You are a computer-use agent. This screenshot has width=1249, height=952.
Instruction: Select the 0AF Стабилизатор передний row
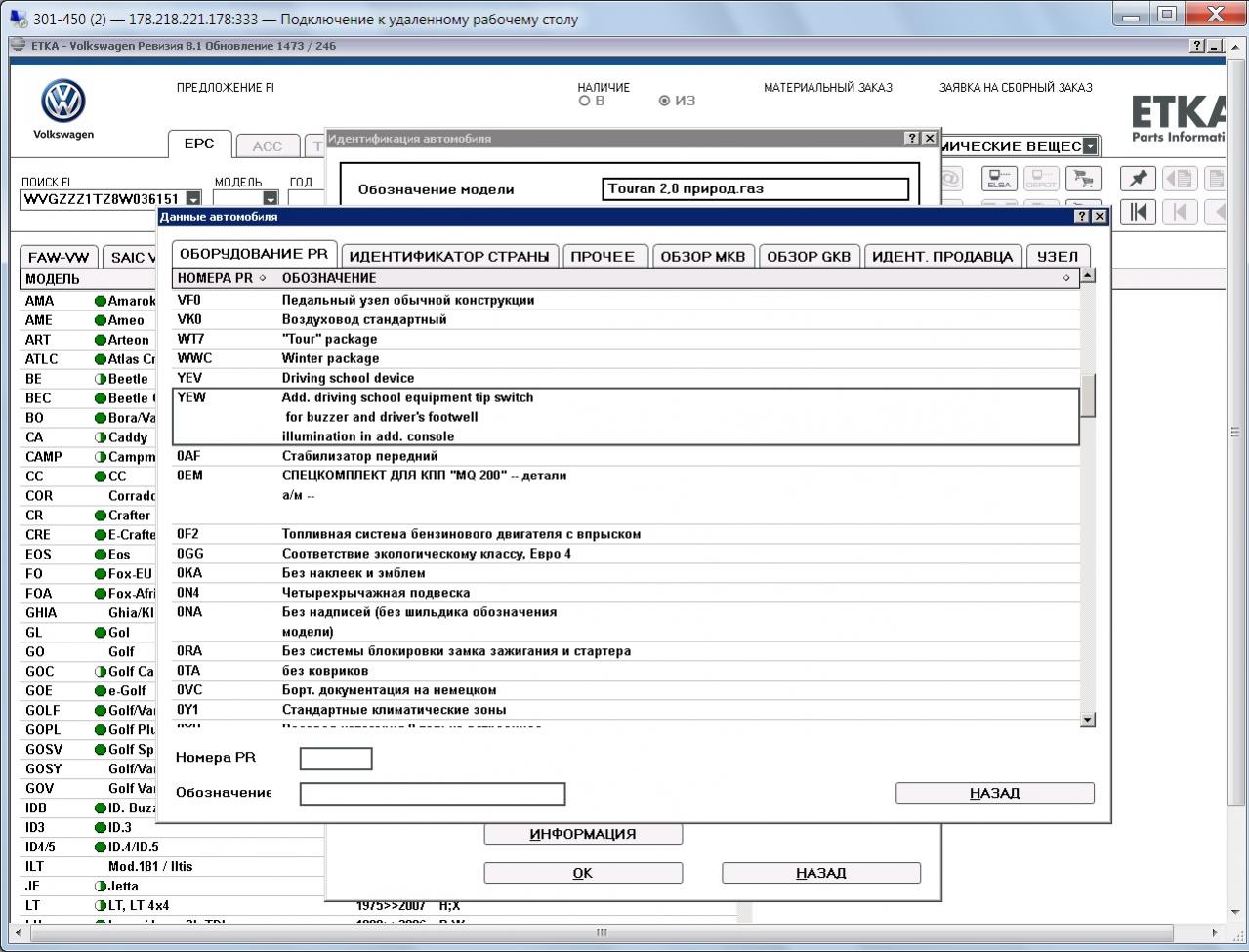tap(626, 456)
